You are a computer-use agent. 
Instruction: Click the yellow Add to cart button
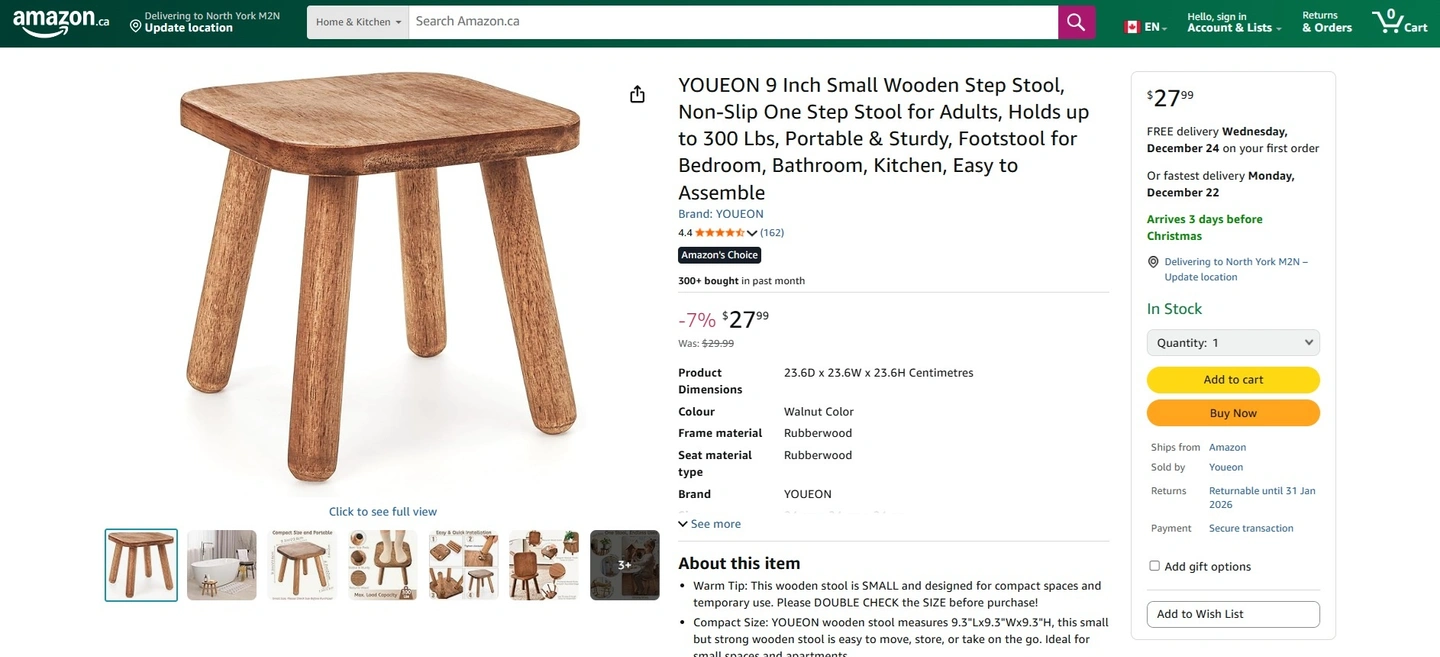(x=1233, y=380)
